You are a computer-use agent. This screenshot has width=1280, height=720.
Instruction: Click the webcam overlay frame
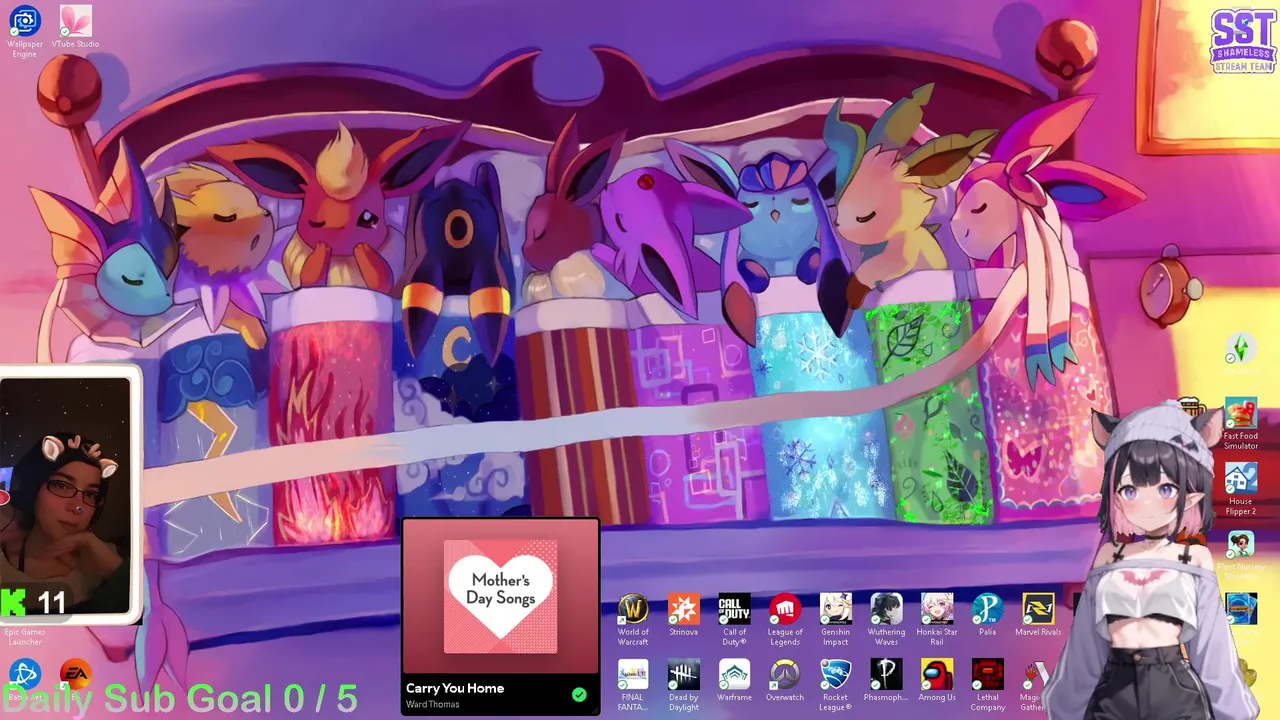(x=68, y=497)
